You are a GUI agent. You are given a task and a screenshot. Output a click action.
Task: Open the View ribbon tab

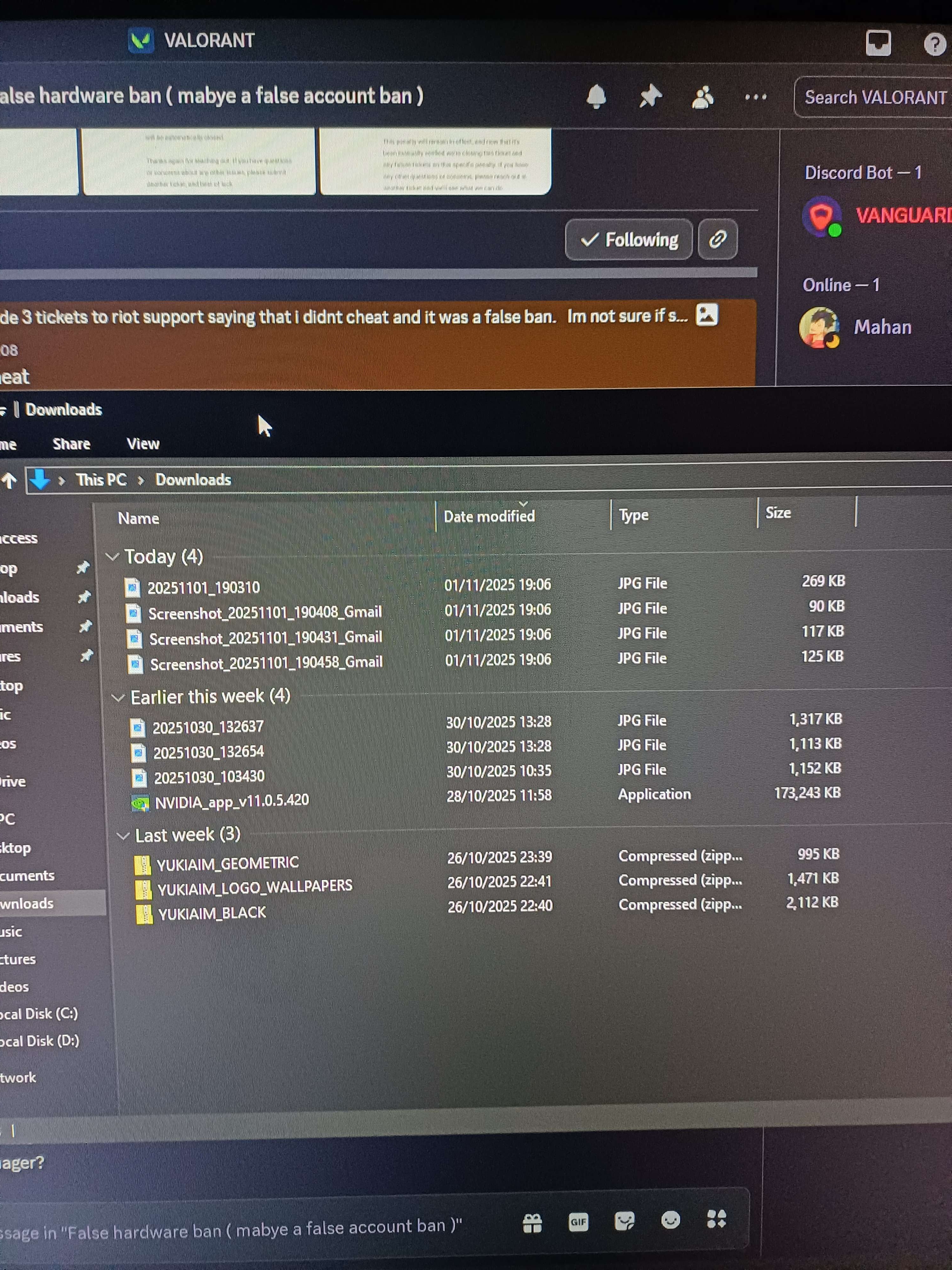click(143, 444)
